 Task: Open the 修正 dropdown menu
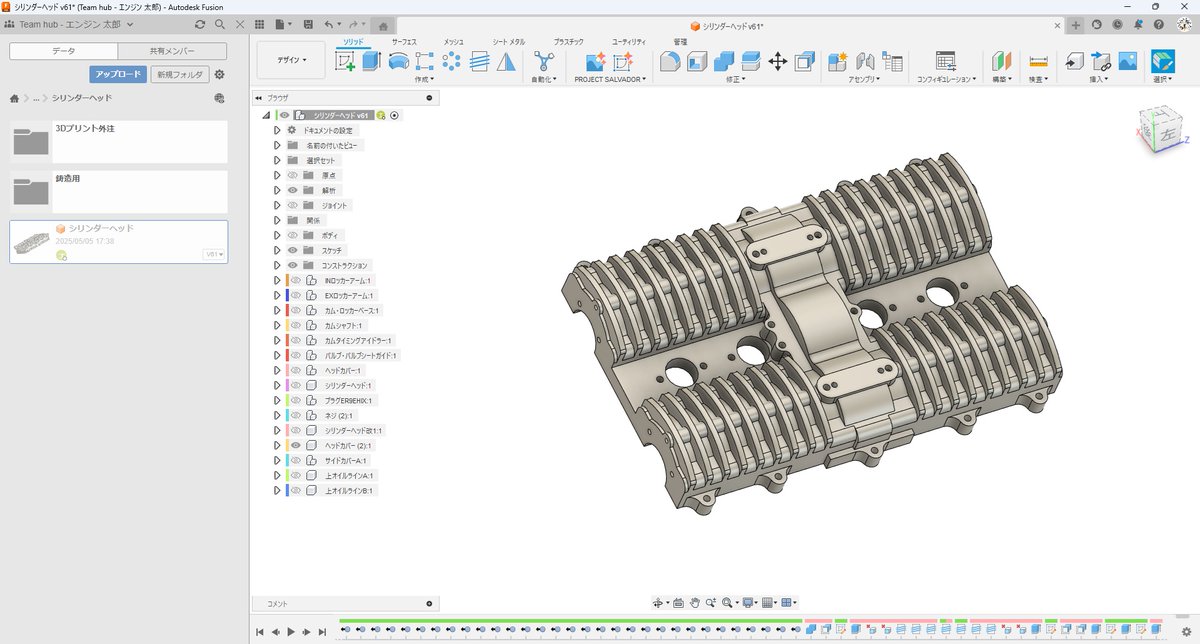(736, 78)
